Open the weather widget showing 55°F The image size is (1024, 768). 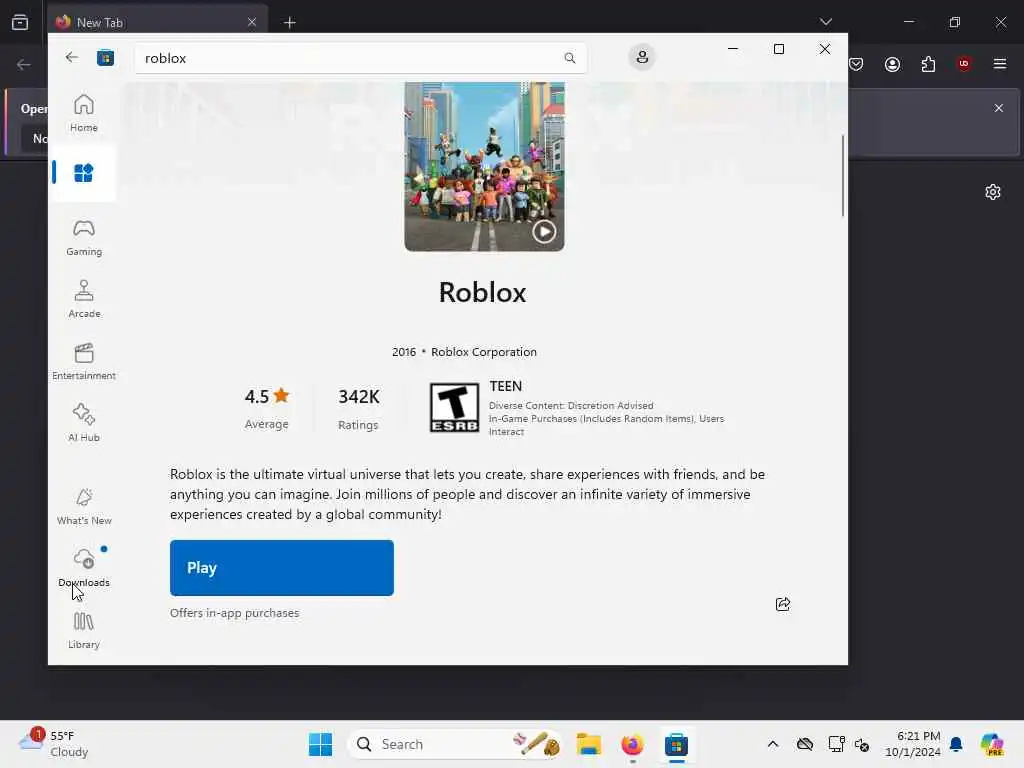click(x=54, y=744)
